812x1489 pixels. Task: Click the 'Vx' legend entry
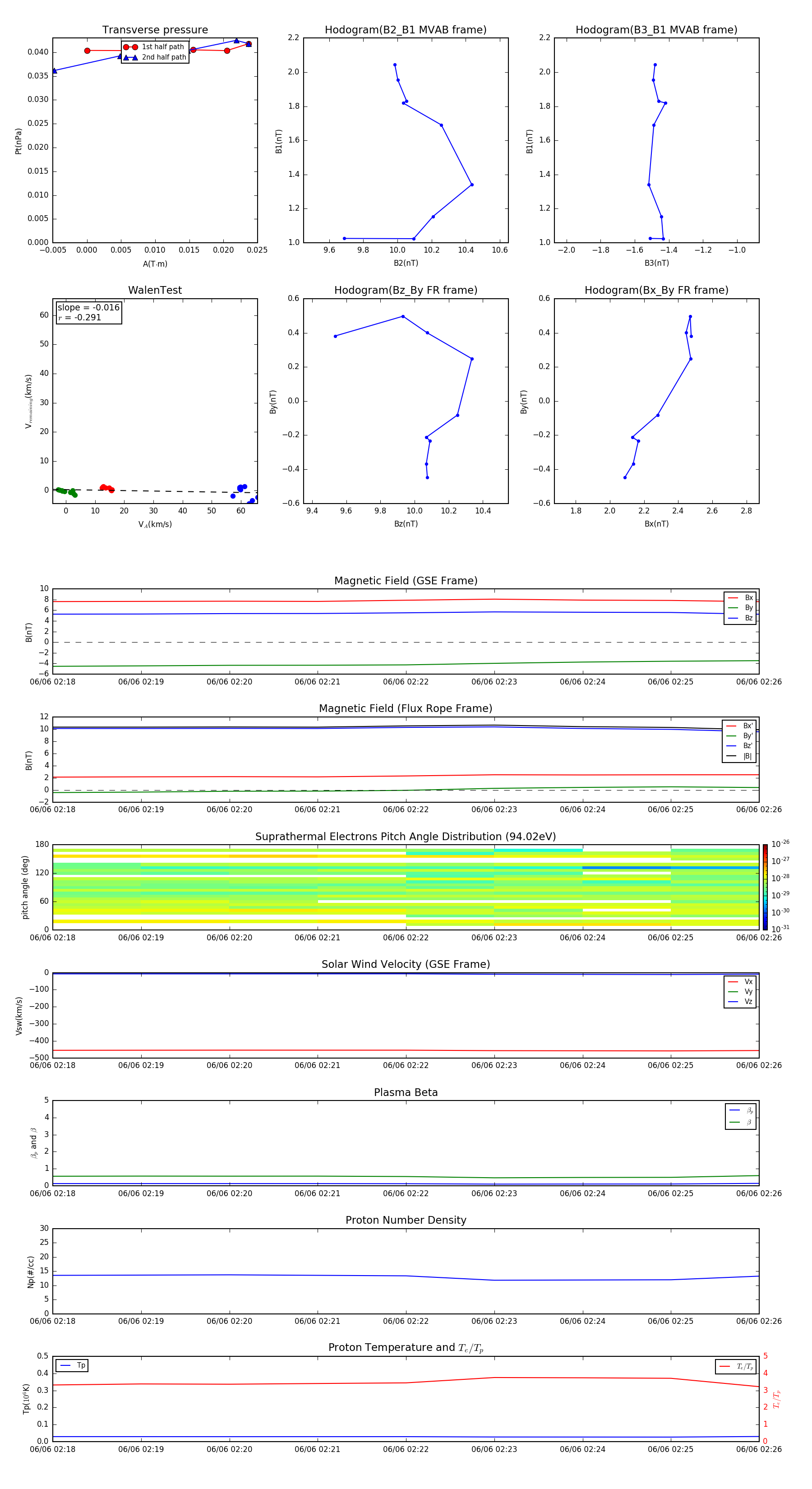pos(740,982)
